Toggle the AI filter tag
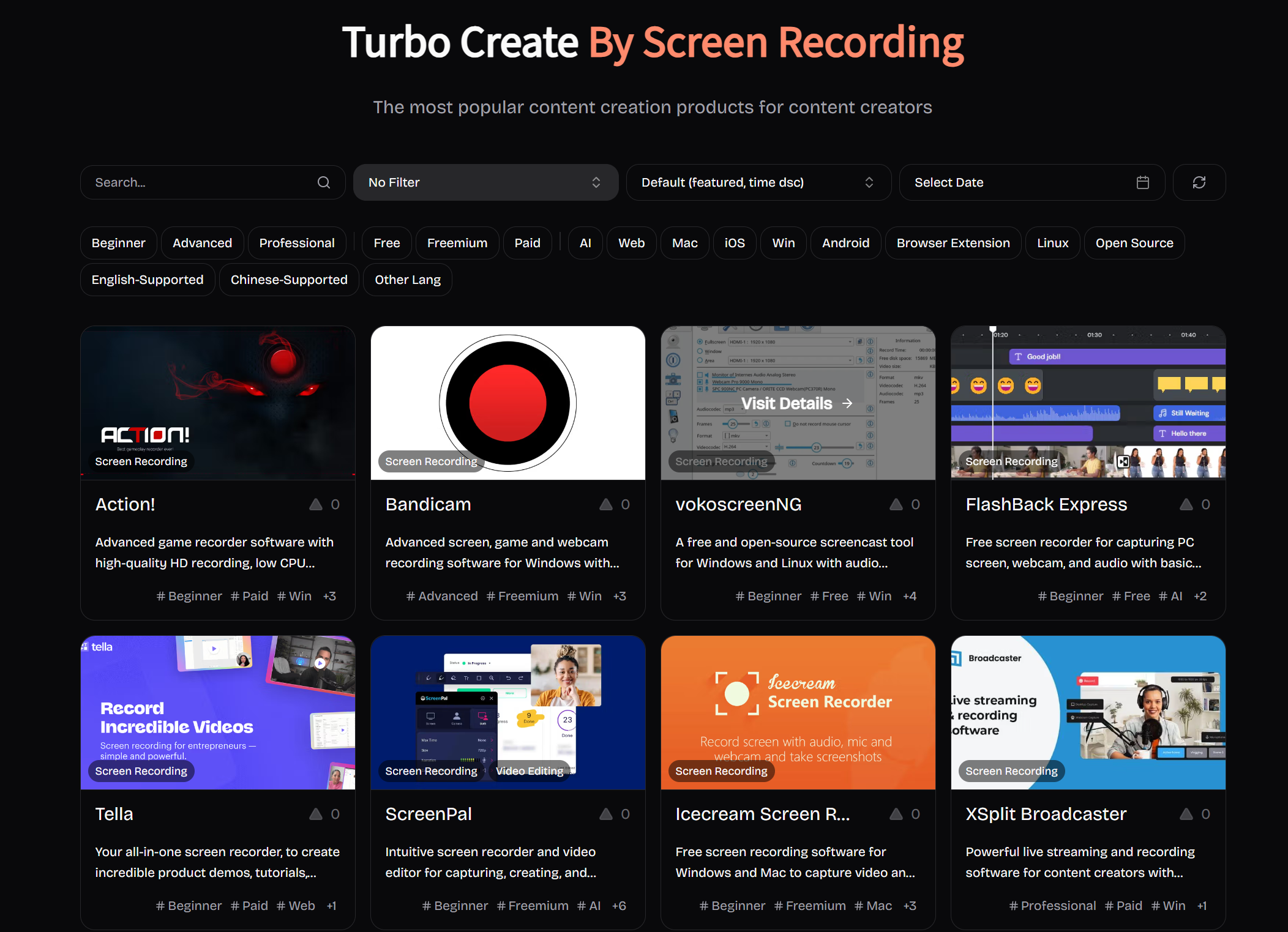The image size is (1288, 932). coord(585,243)
